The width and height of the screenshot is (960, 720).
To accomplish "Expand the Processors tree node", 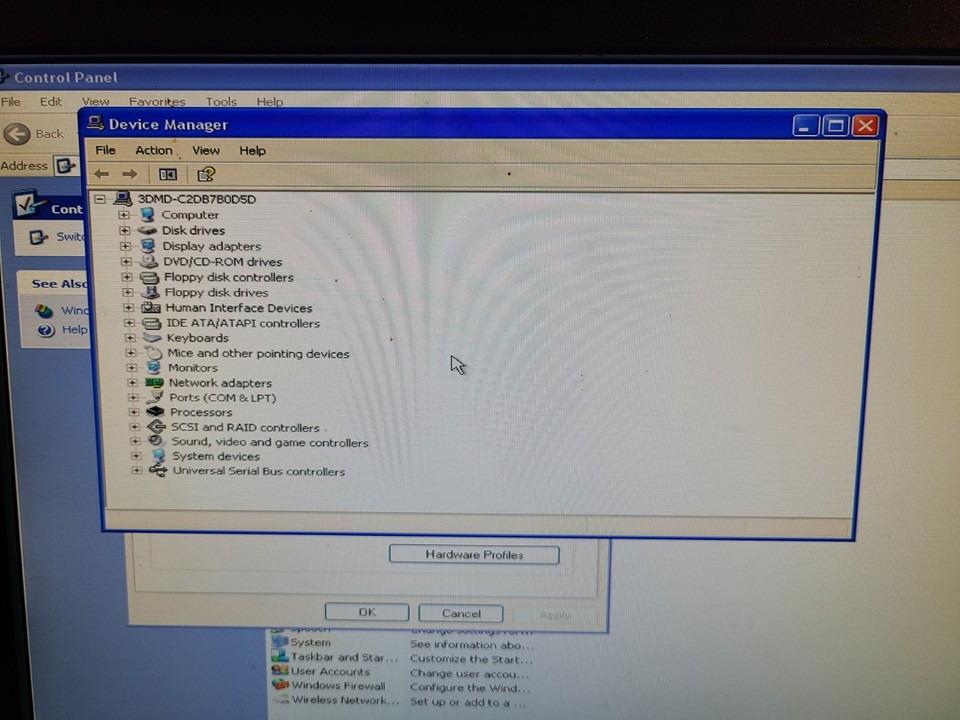I will [x=132, y=411].
